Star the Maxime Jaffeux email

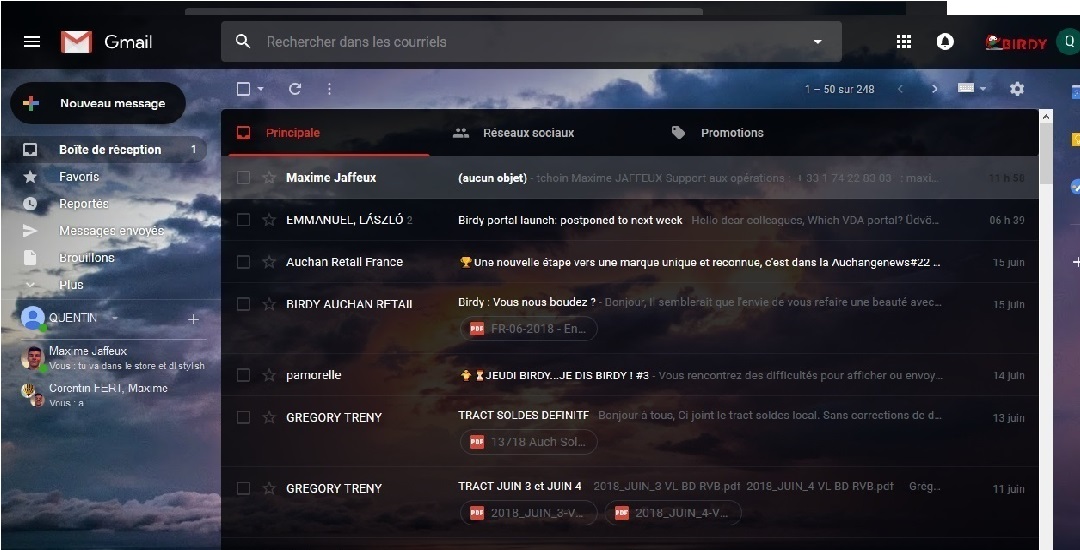coord(269,178)
